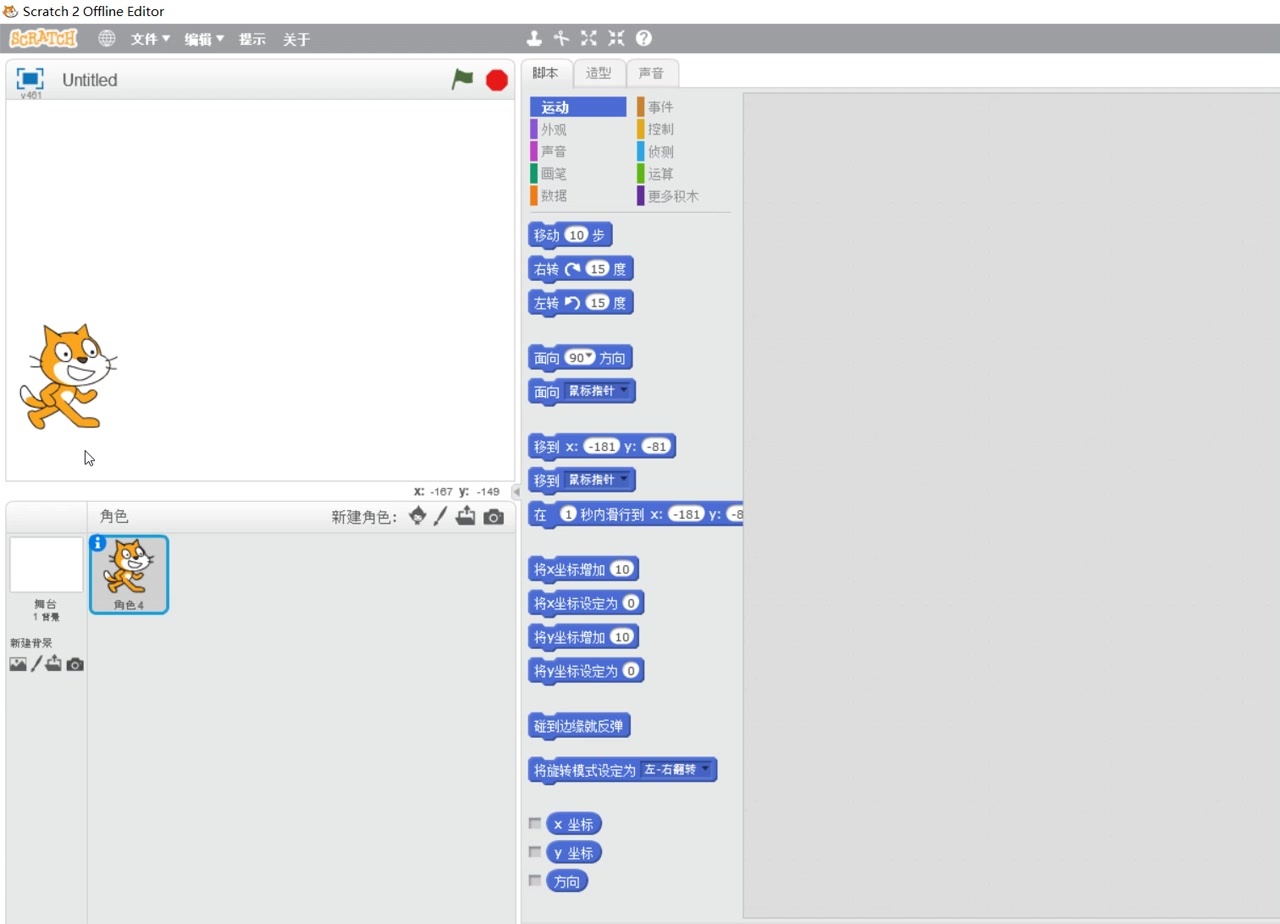Click the Scratch logo
Viewport: 1280px width, 924px height.
[x=43, y=38]
